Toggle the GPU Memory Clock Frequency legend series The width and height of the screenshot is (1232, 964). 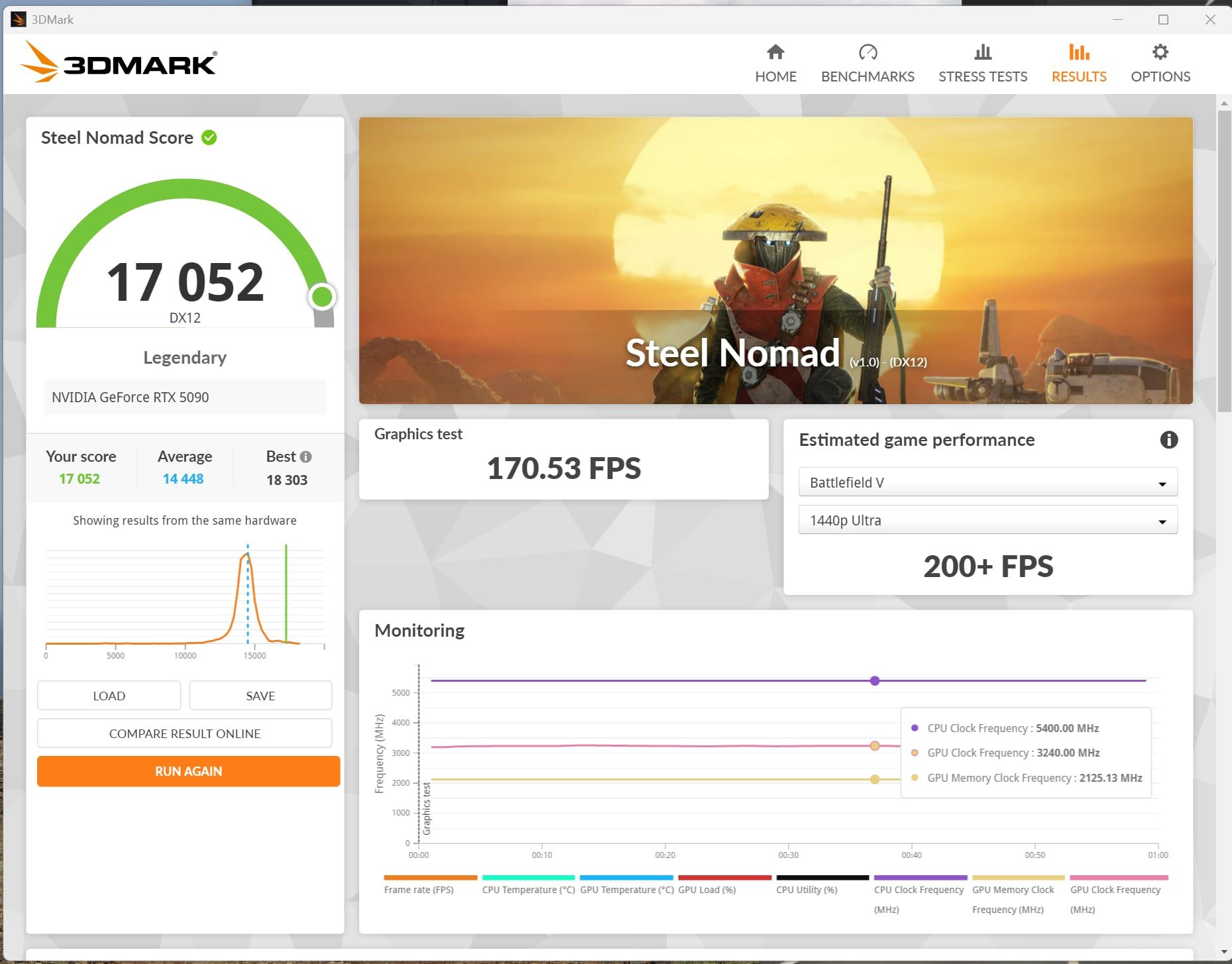pos(1019,895)
